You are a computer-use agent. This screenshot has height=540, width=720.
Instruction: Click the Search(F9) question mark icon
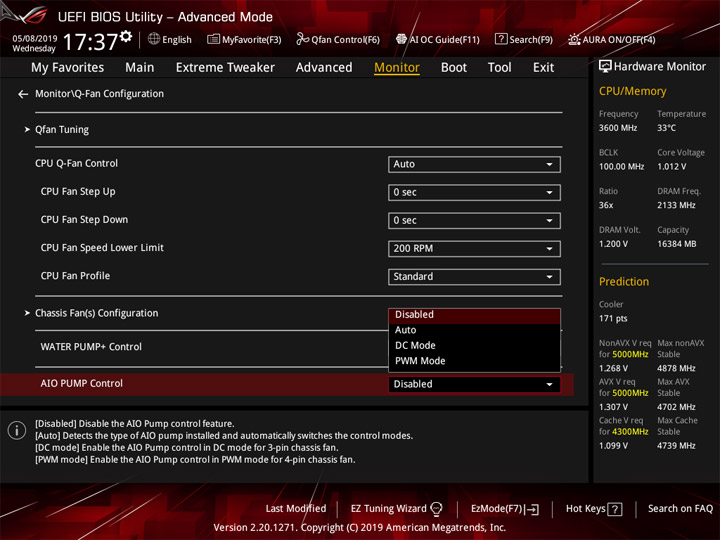point(501,39)
